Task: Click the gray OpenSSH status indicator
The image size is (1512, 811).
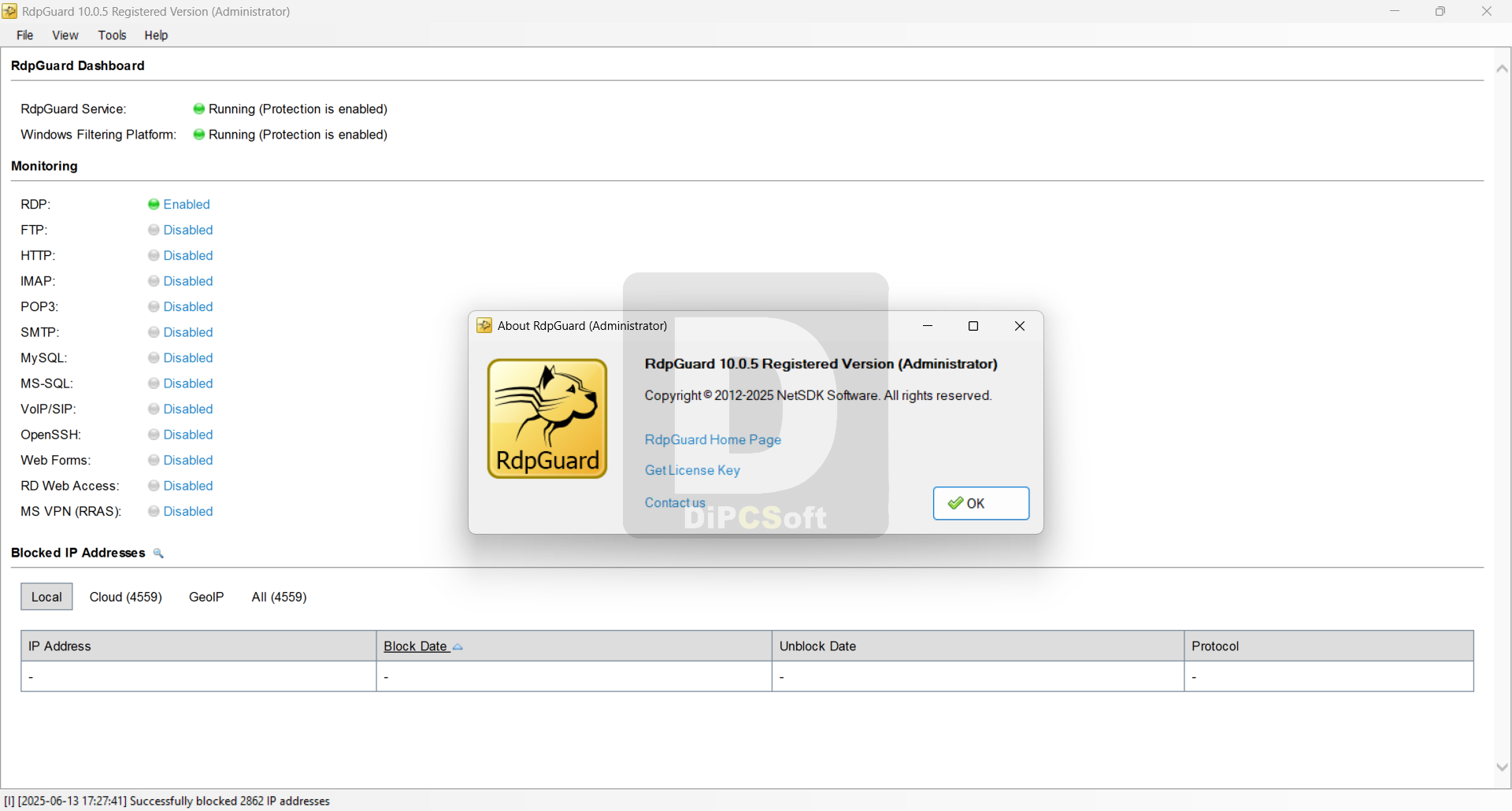Action: click(x=154, y=435)
